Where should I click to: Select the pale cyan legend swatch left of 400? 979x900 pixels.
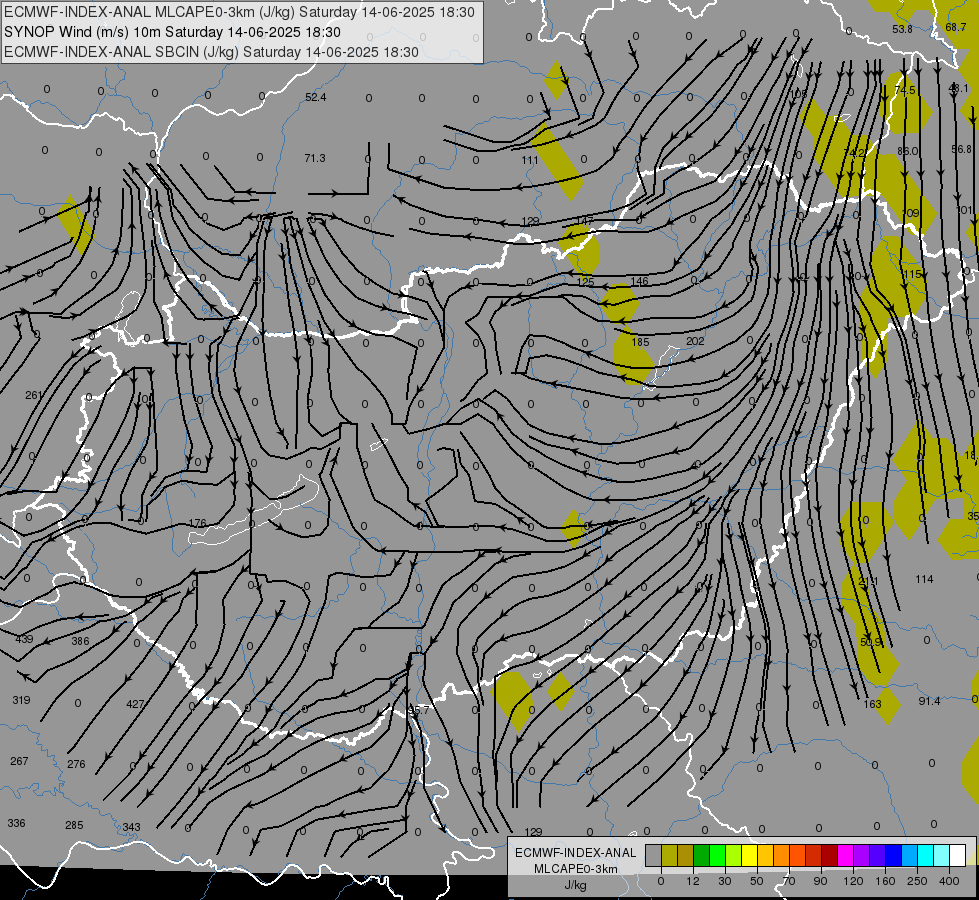tap(942, 856)
